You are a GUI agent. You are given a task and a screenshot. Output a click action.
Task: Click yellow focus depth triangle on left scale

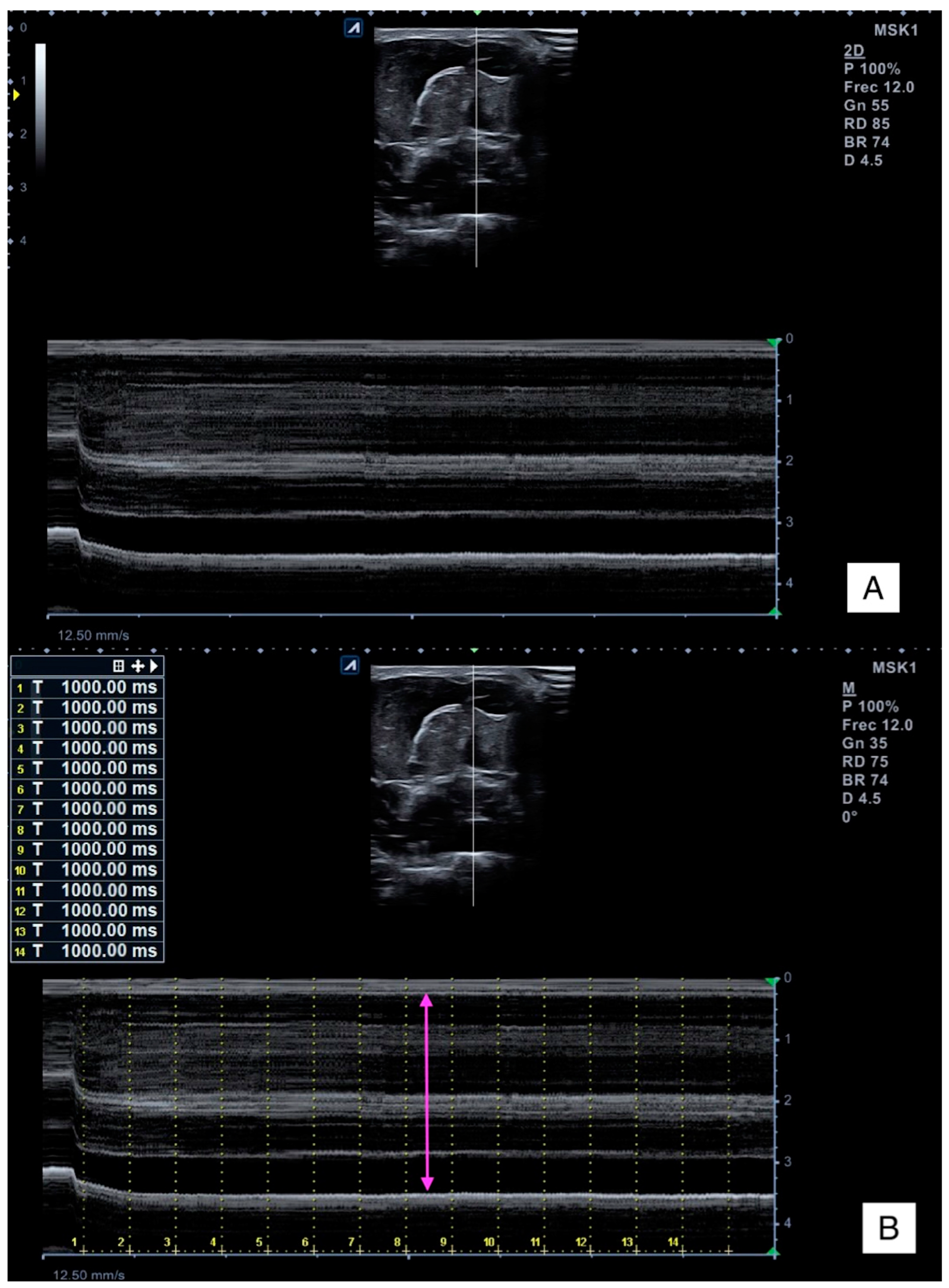click(16, 95)
